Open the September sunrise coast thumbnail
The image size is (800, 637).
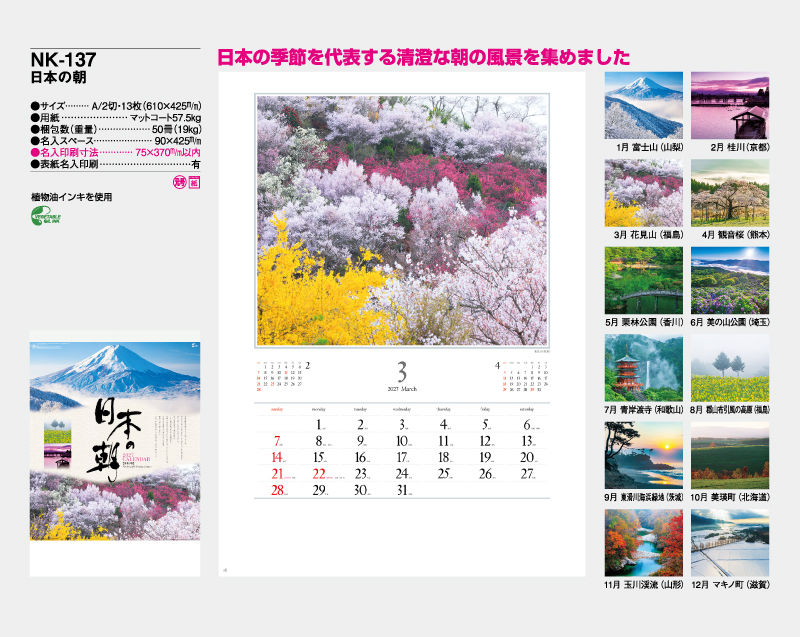tap(643, 455)
